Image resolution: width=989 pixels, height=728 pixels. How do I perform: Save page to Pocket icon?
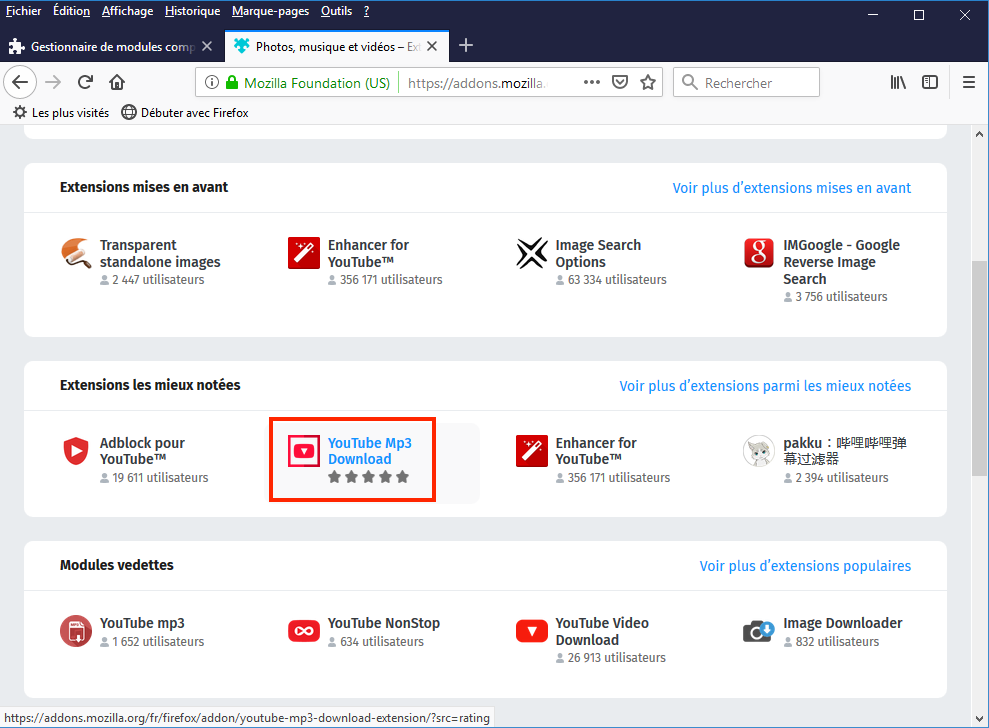[x=620, y=83]
